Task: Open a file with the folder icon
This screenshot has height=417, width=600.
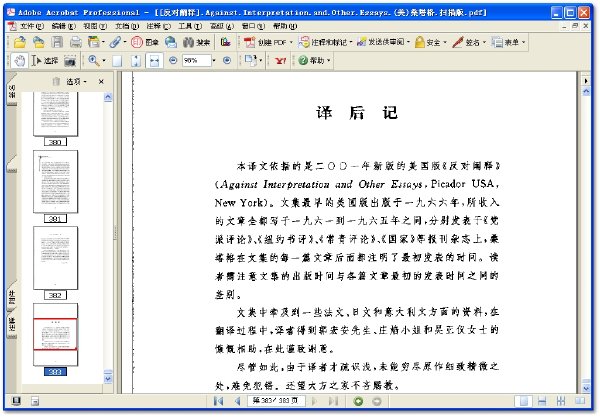Action: coord(19,42)
